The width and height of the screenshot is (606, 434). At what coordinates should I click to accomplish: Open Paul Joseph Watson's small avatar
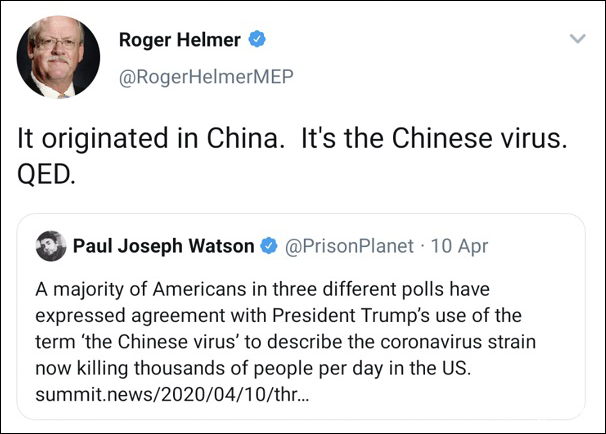pos(48,245)
